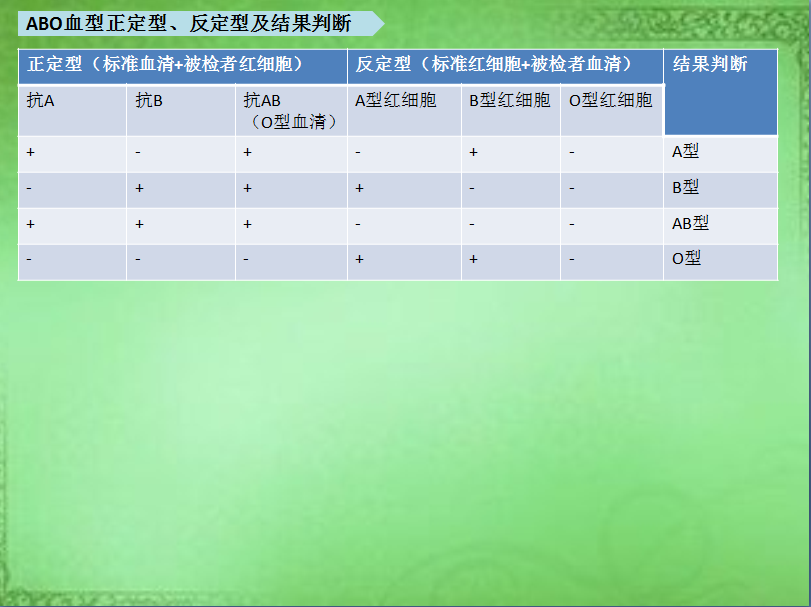Select the slide title 'ABO血型正定型、反定型及结果判断'
This screenshot has width=811, height=607.
[189, 24]
